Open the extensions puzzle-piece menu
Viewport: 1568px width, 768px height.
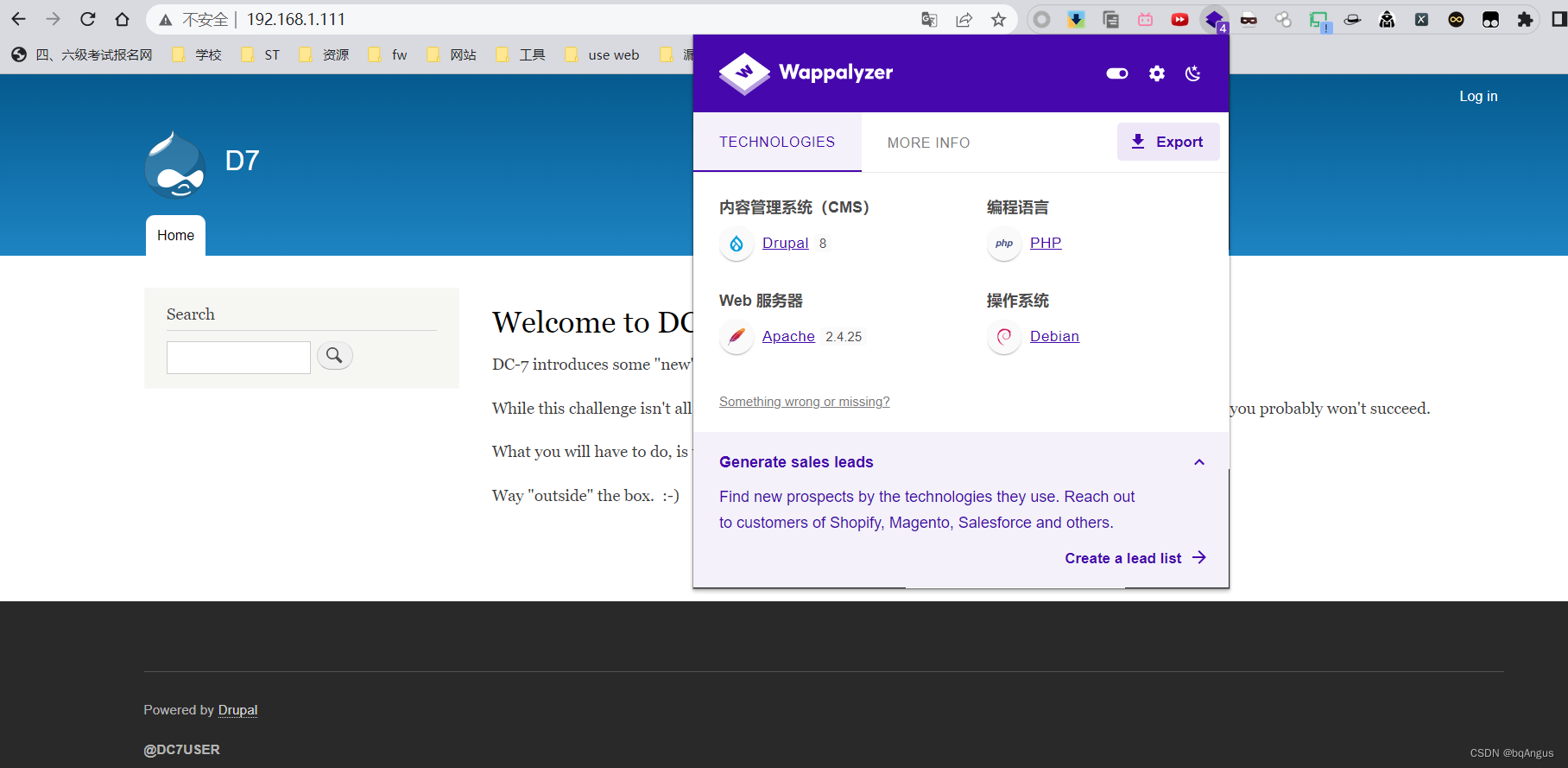1525,20
